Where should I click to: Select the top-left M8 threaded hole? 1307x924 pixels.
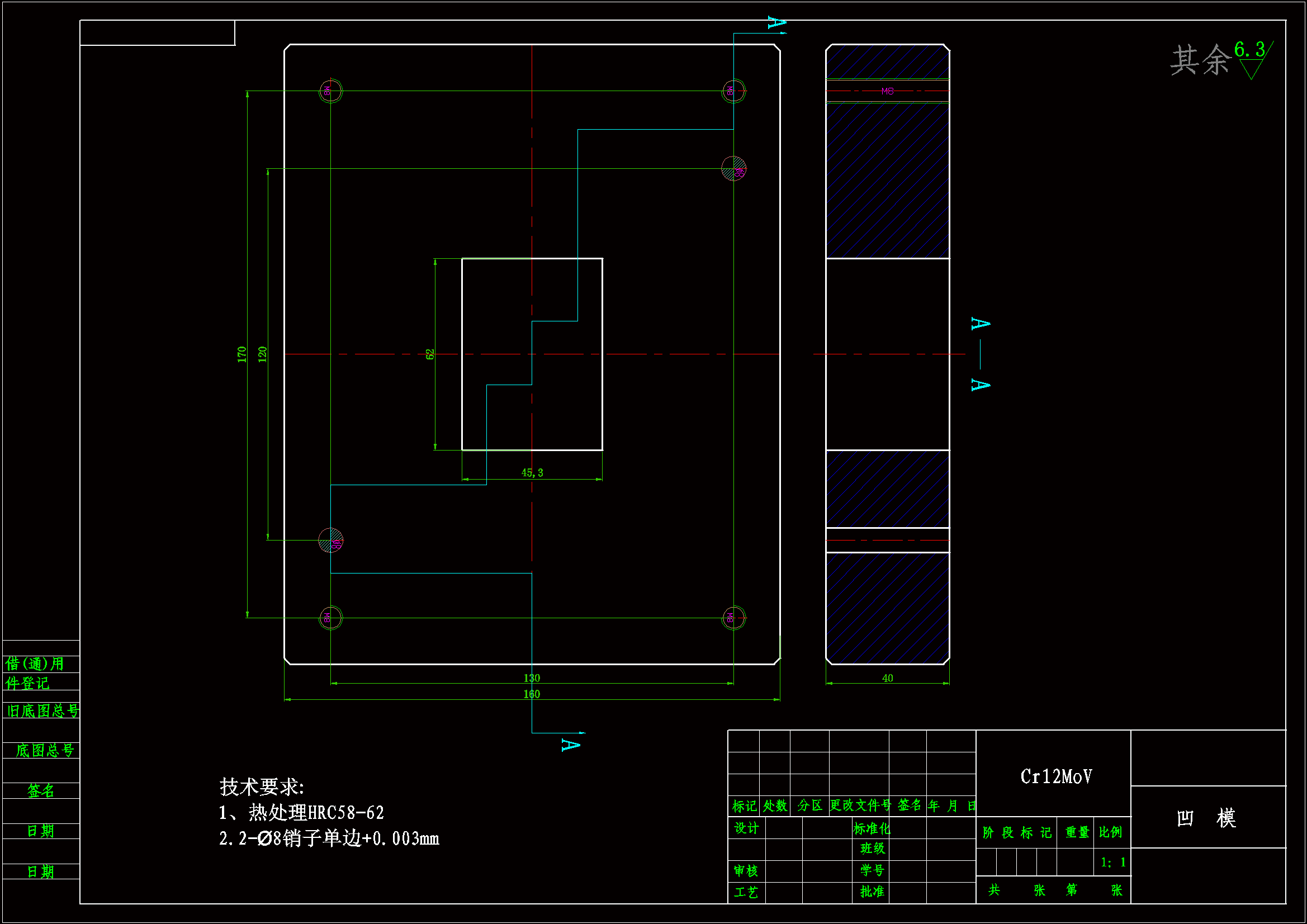330,91
